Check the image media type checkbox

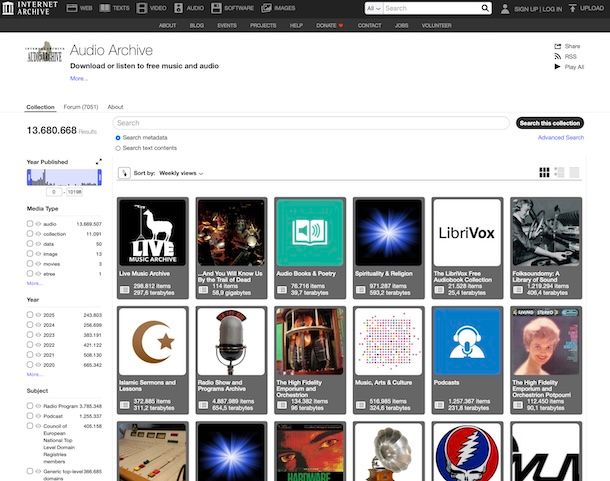point(30,253)
